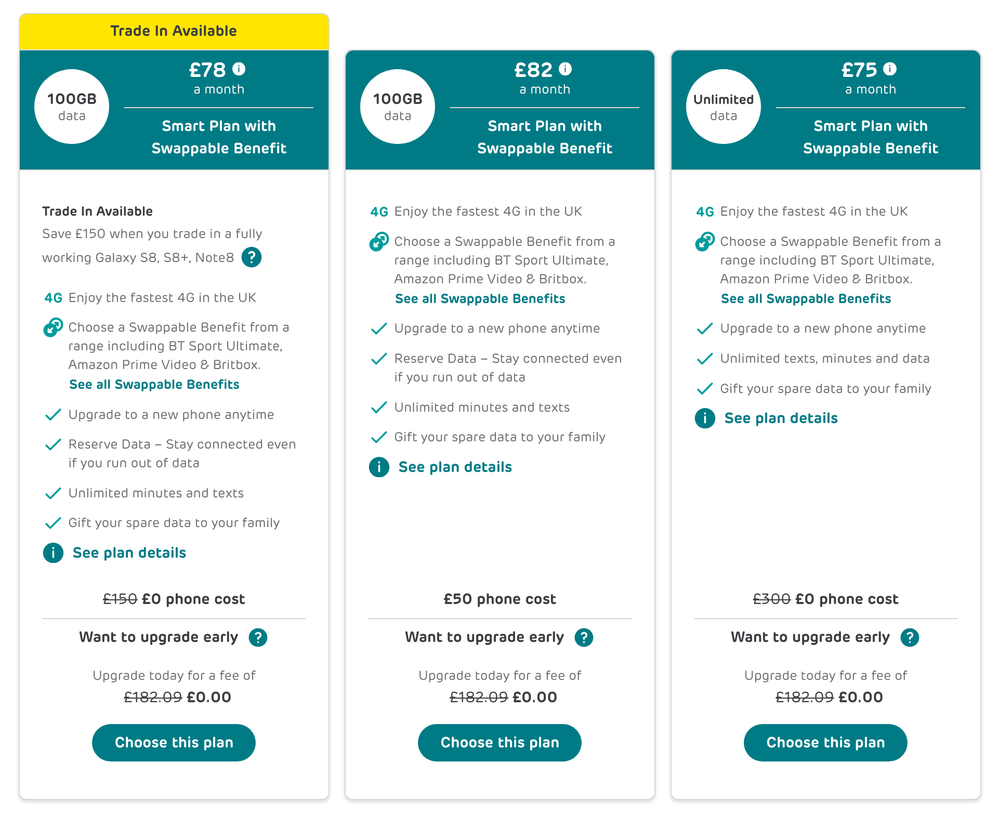The height and width of the screenshot is (814, 999).
Task: Expand See plan details for £82 plan
Action: [455, 467]
